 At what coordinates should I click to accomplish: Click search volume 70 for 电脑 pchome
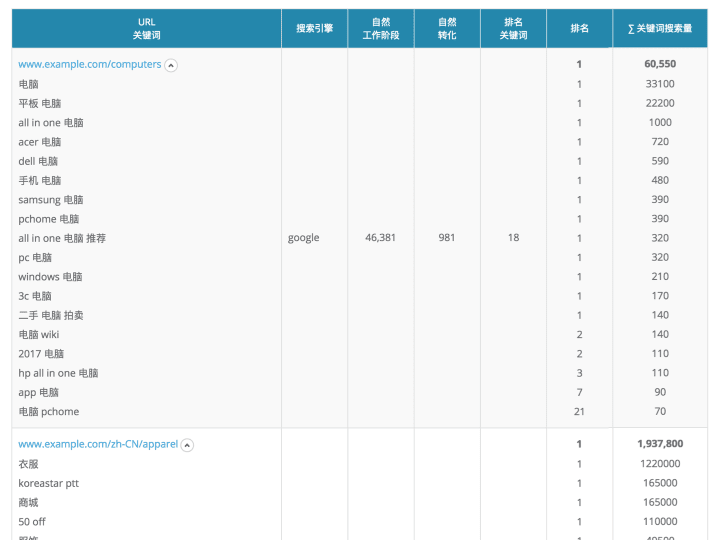660,411
